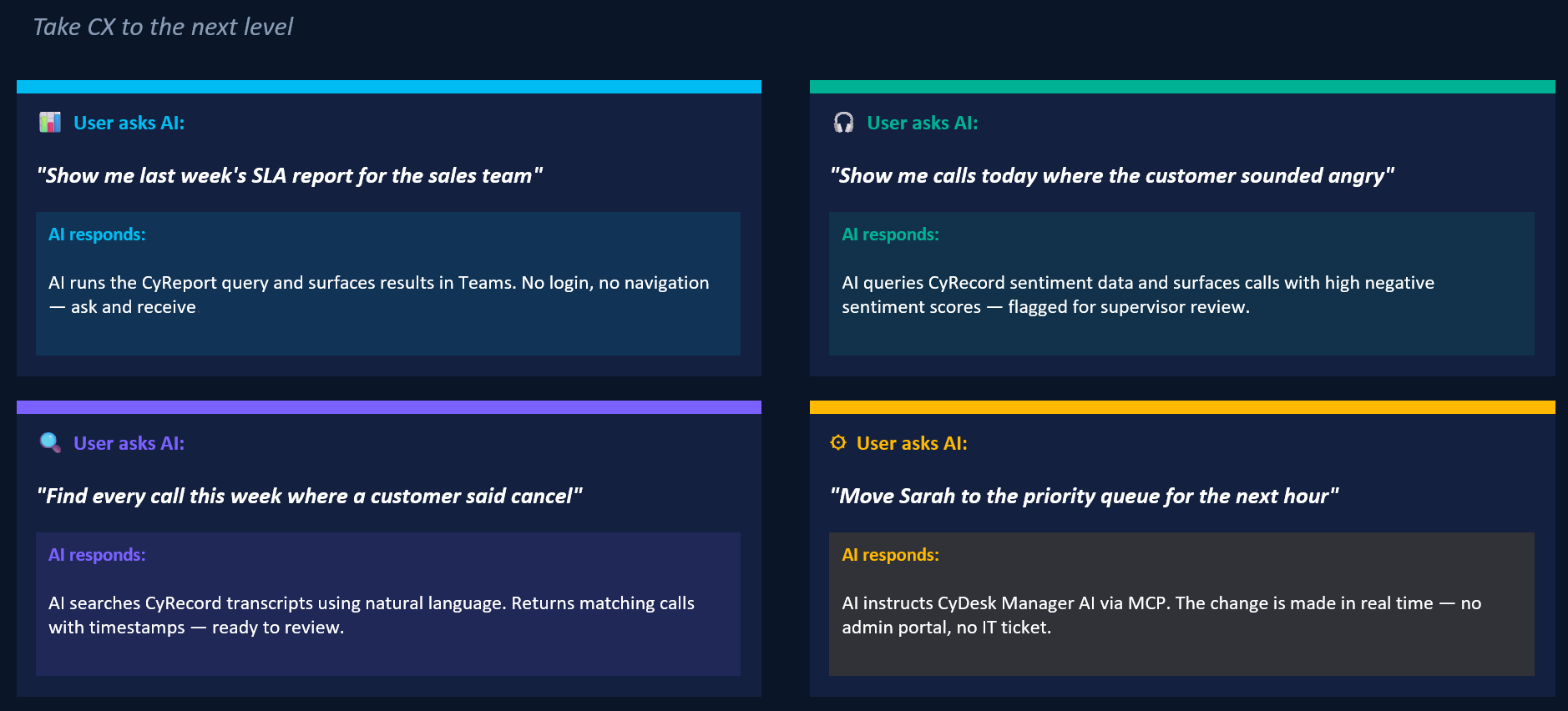Screen dimensions: 1568x711
Task: Select the orange color bar above Sarah card
Action: (x=1182, y=407)
